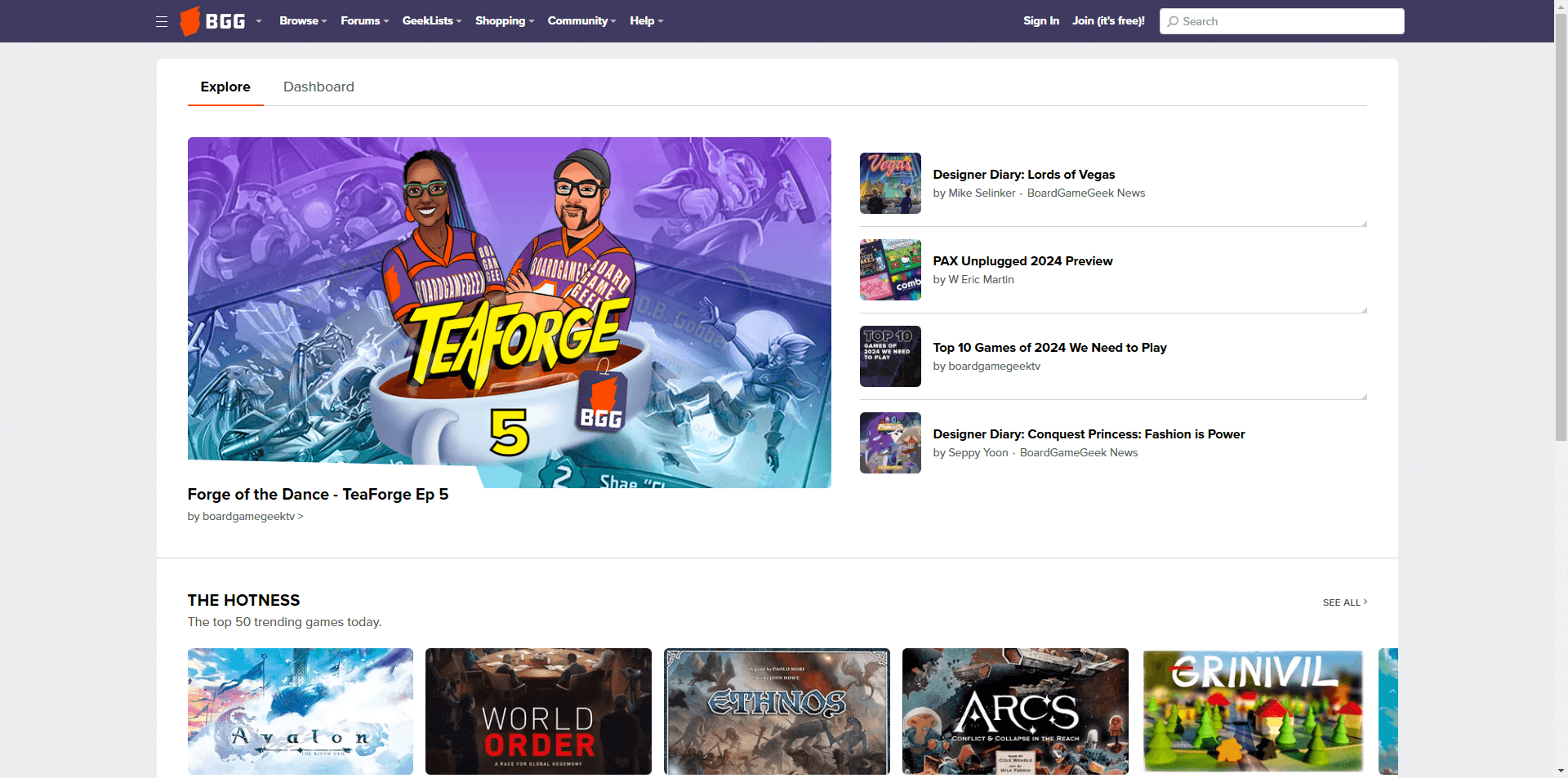This screenshot has width=1568, height=778.
Task: Select the Explore tab
Action: click(x=225, y=87)
